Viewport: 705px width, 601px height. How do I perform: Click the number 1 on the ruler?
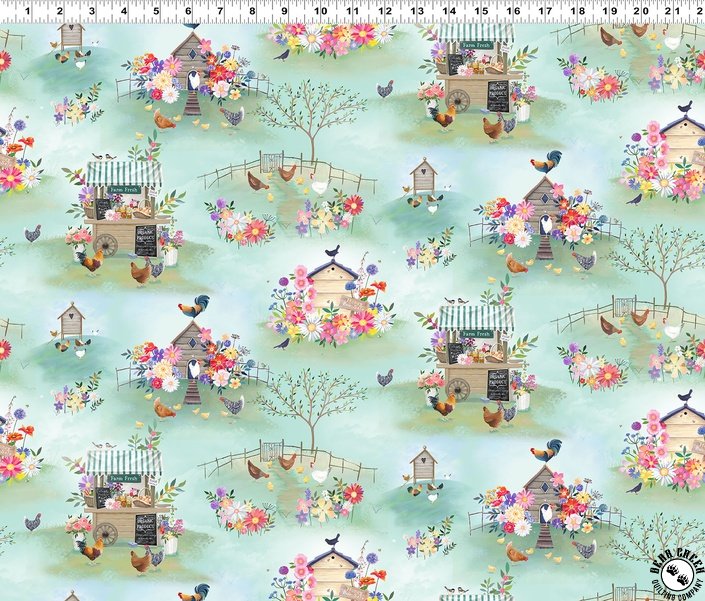click(26, 12)
